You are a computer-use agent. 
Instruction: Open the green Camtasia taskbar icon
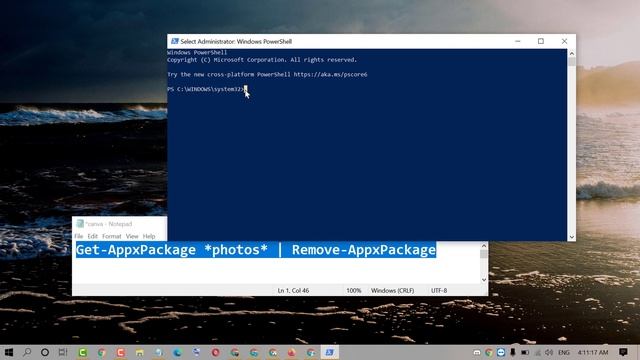pos(82,352)
